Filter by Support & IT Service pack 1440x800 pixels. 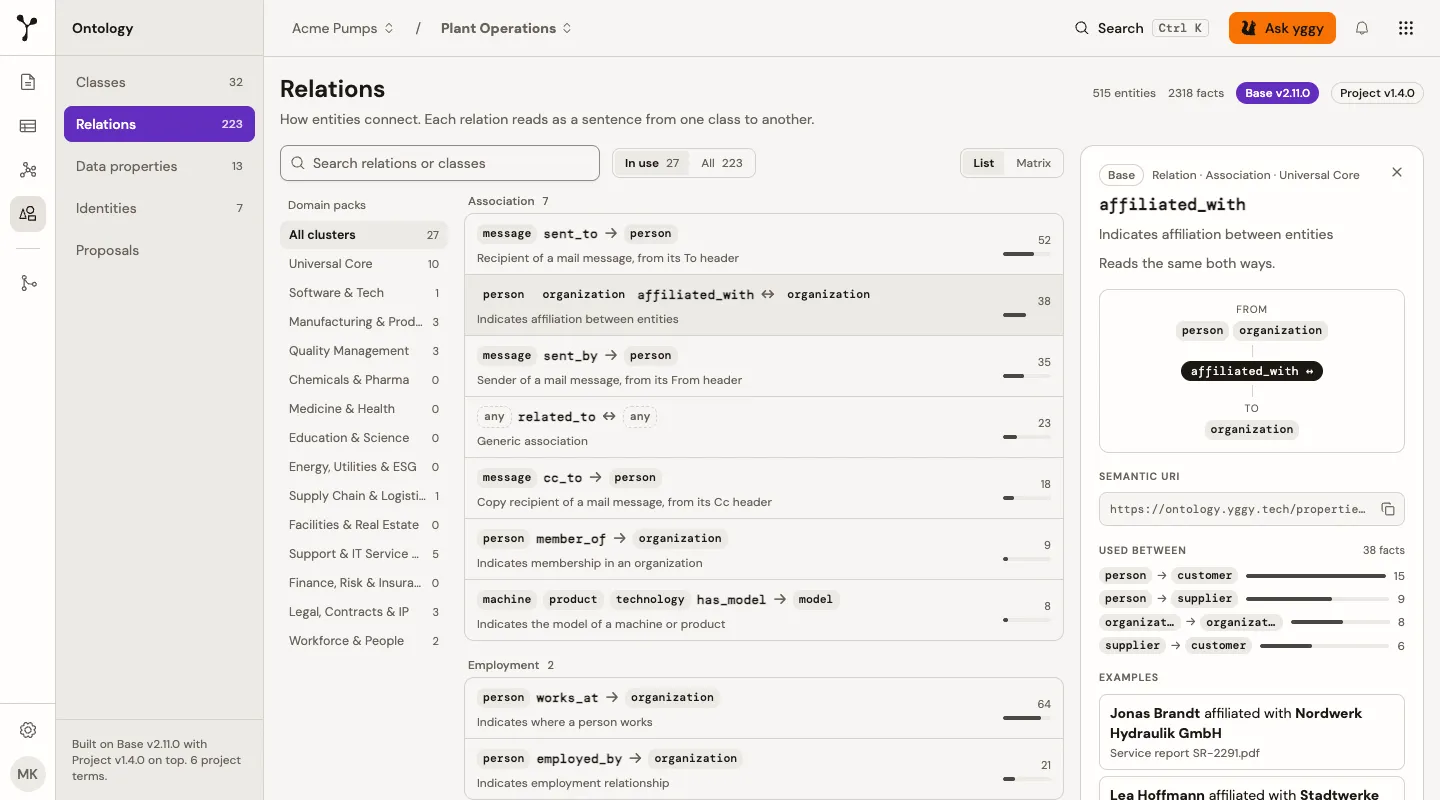(x=364, y=554)
